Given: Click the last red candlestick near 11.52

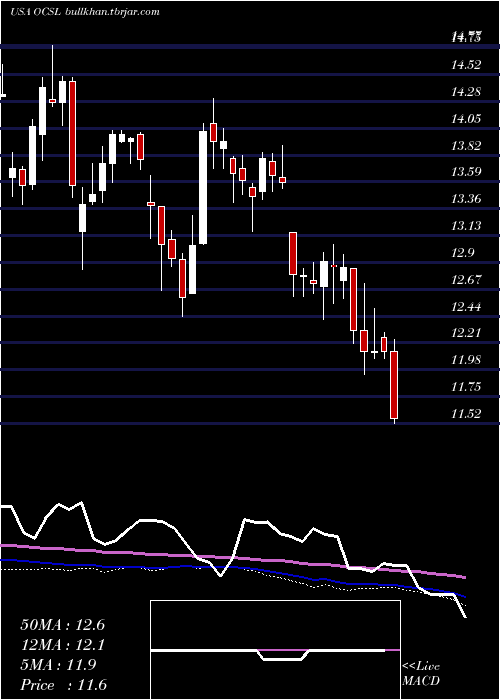Looking at the screenshot, I should tap(394, 385).
